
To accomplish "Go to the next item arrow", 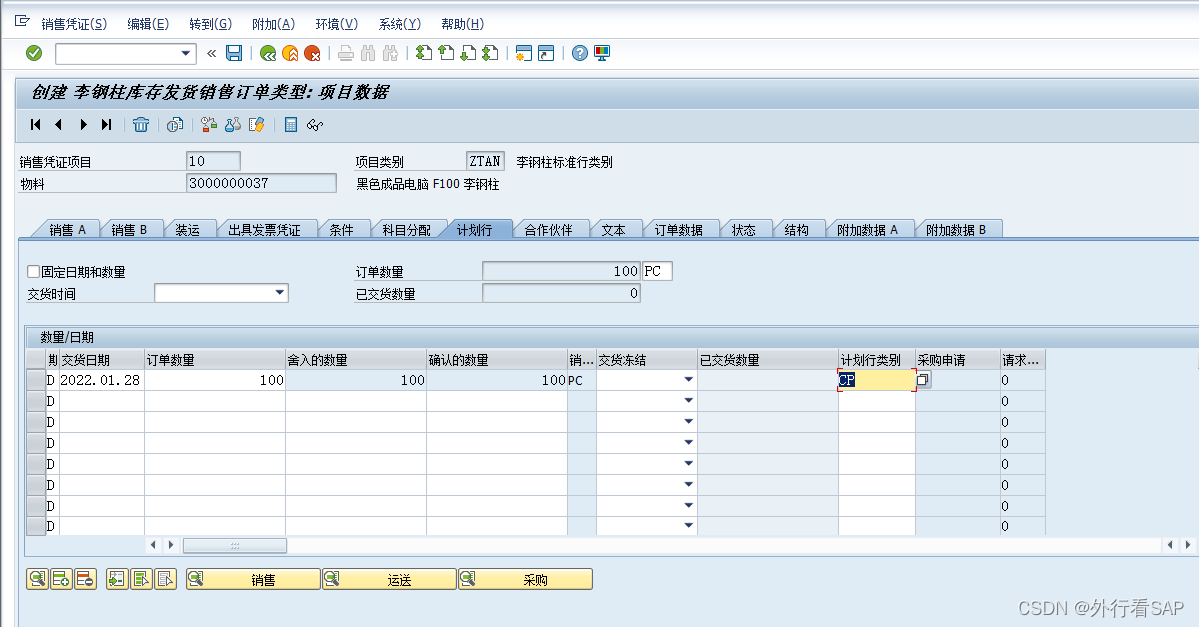I will pos(83,125).
